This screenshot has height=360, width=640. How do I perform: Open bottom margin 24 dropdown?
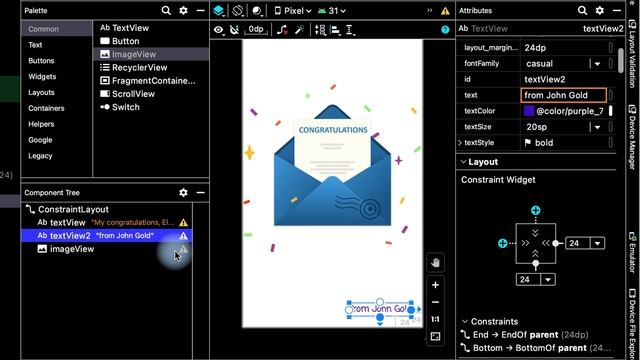click(548, 280)
